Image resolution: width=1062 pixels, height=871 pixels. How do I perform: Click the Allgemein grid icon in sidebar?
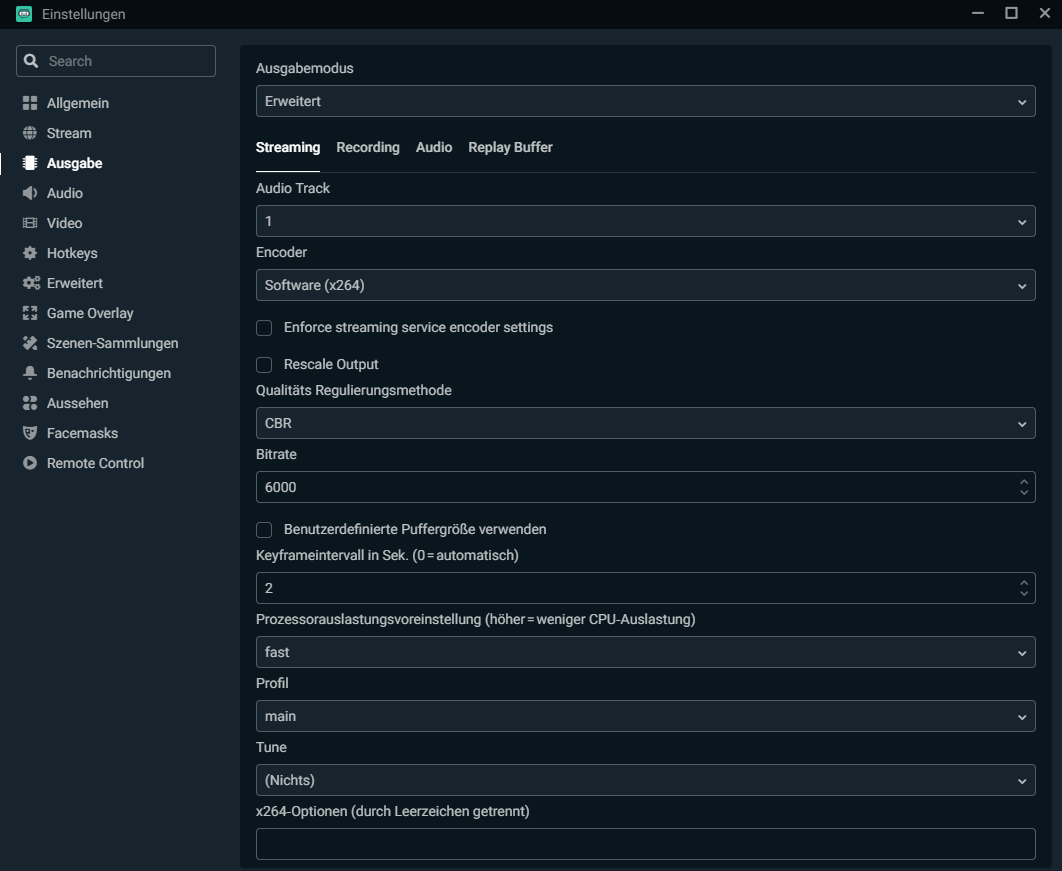coord(30,103)
